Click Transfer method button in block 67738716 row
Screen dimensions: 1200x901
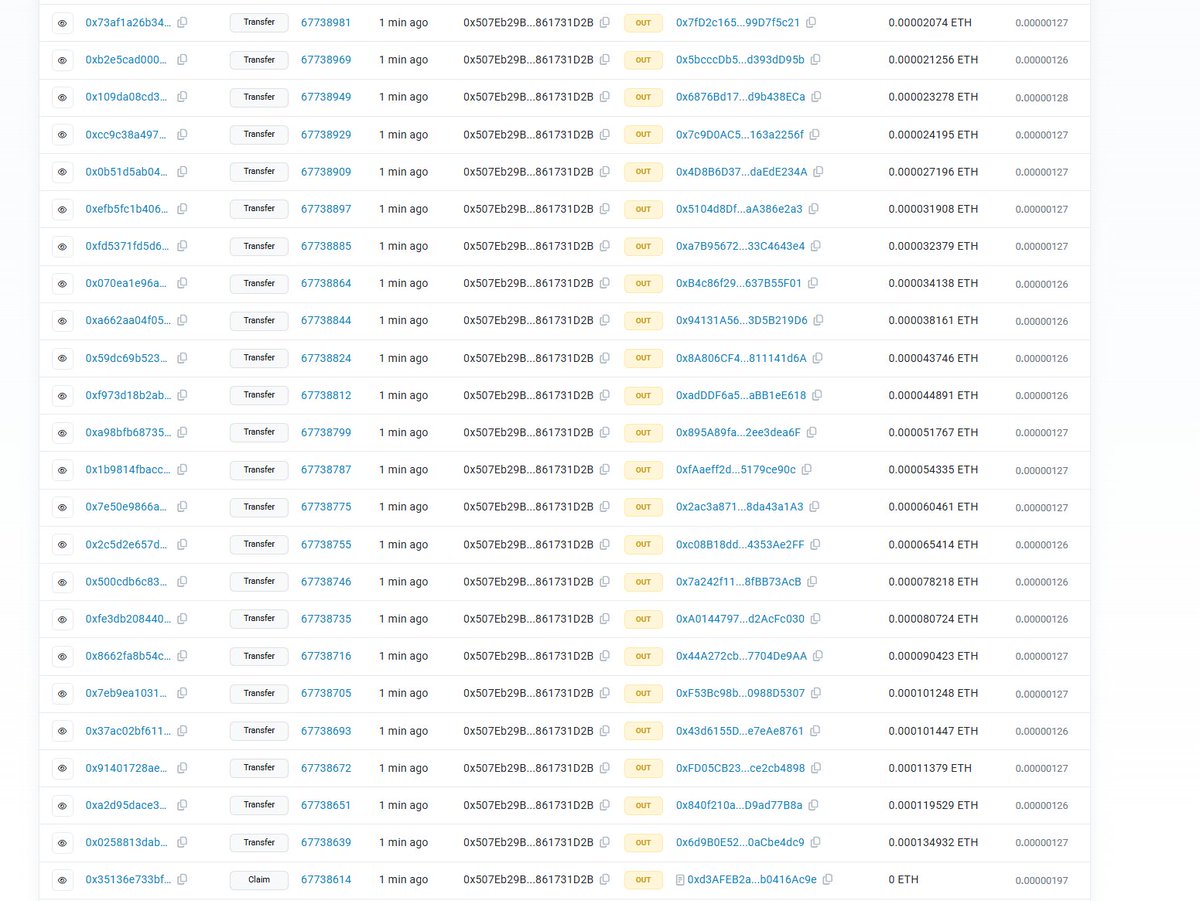click(259, 656)
